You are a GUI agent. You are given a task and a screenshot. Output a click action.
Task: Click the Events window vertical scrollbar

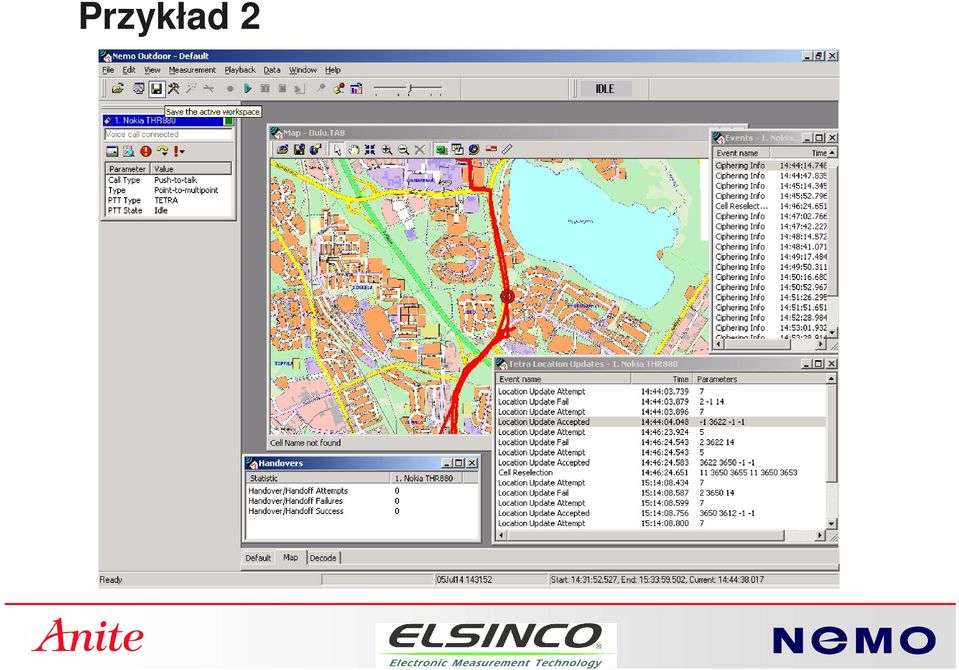[x=832, y=245]
